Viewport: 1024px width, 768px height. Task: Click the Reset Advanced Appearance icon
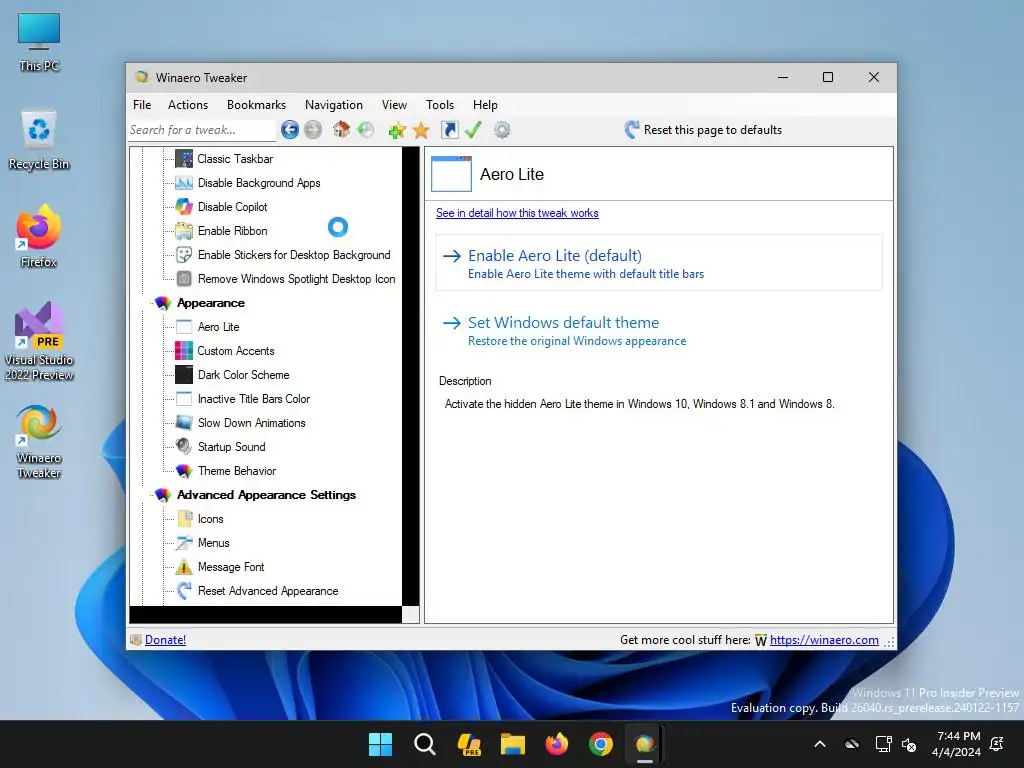(x=184, y=591)
